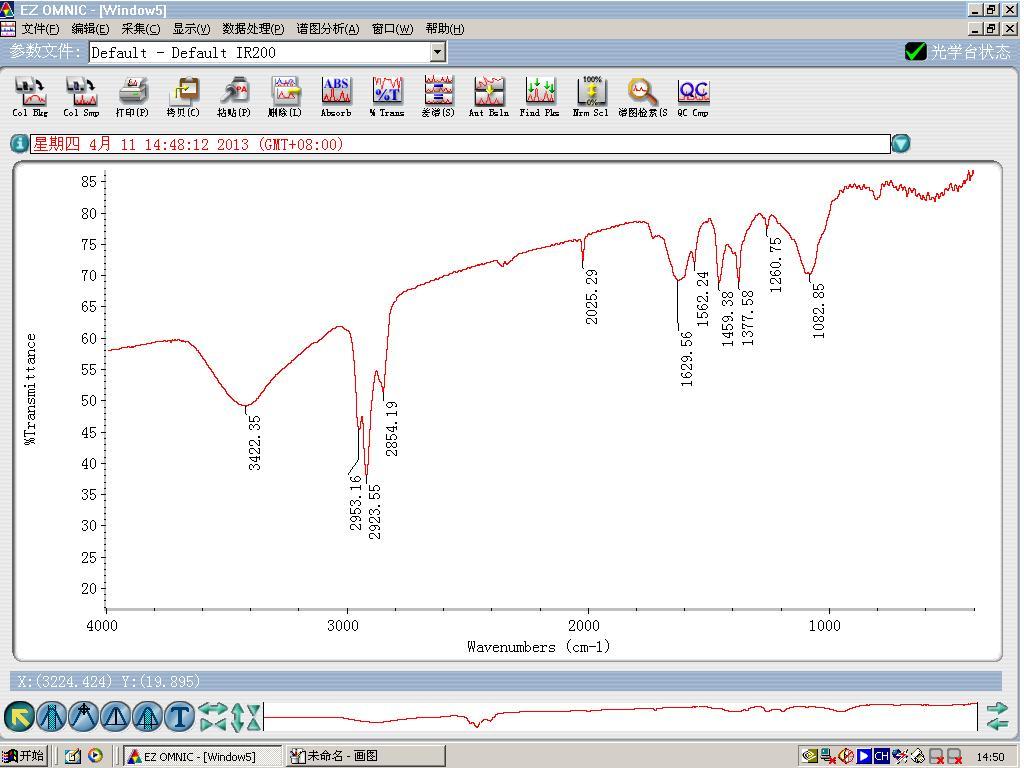Click the overview spectrum view finder strip
The height and width of the screenshot is (768, 1024).
pos(620,716)
